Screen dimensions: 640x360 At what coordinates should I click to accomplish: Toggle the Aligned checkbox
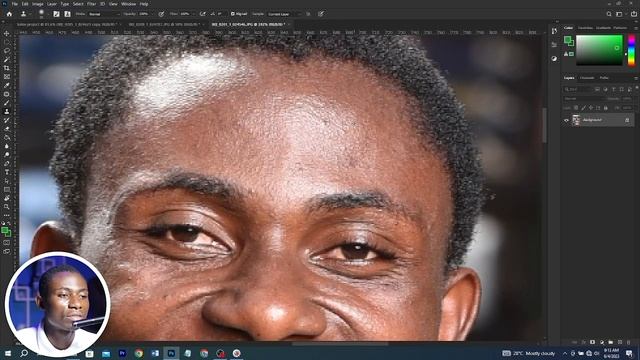click(233, 14)
